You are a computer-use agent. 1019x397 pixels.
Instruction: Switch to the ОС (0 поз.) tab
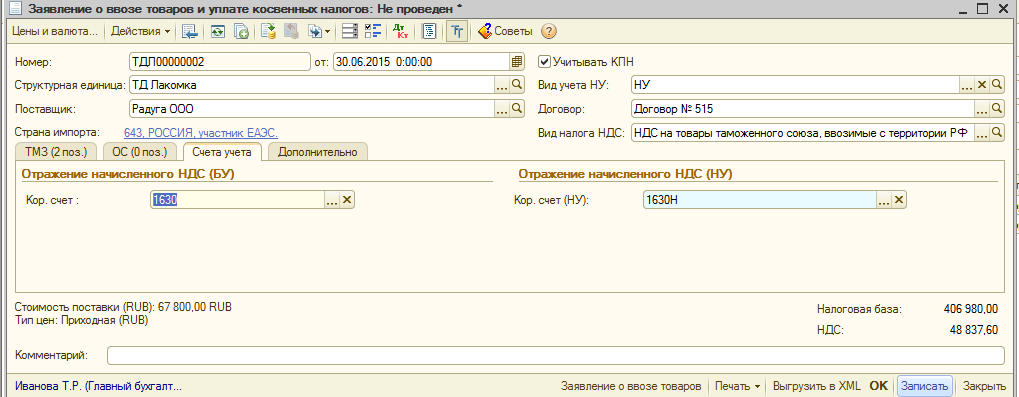140,151
